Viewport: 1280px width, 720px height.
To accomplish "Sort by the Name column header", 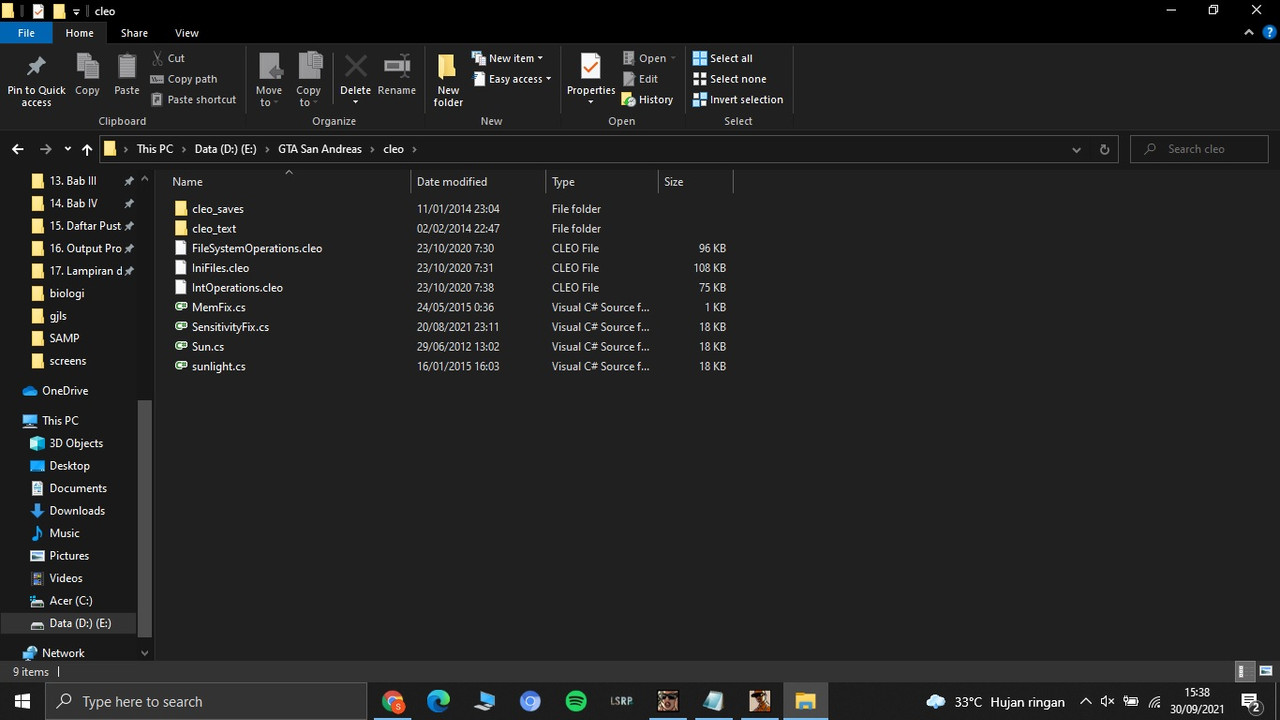I will [x=289, y=182].
